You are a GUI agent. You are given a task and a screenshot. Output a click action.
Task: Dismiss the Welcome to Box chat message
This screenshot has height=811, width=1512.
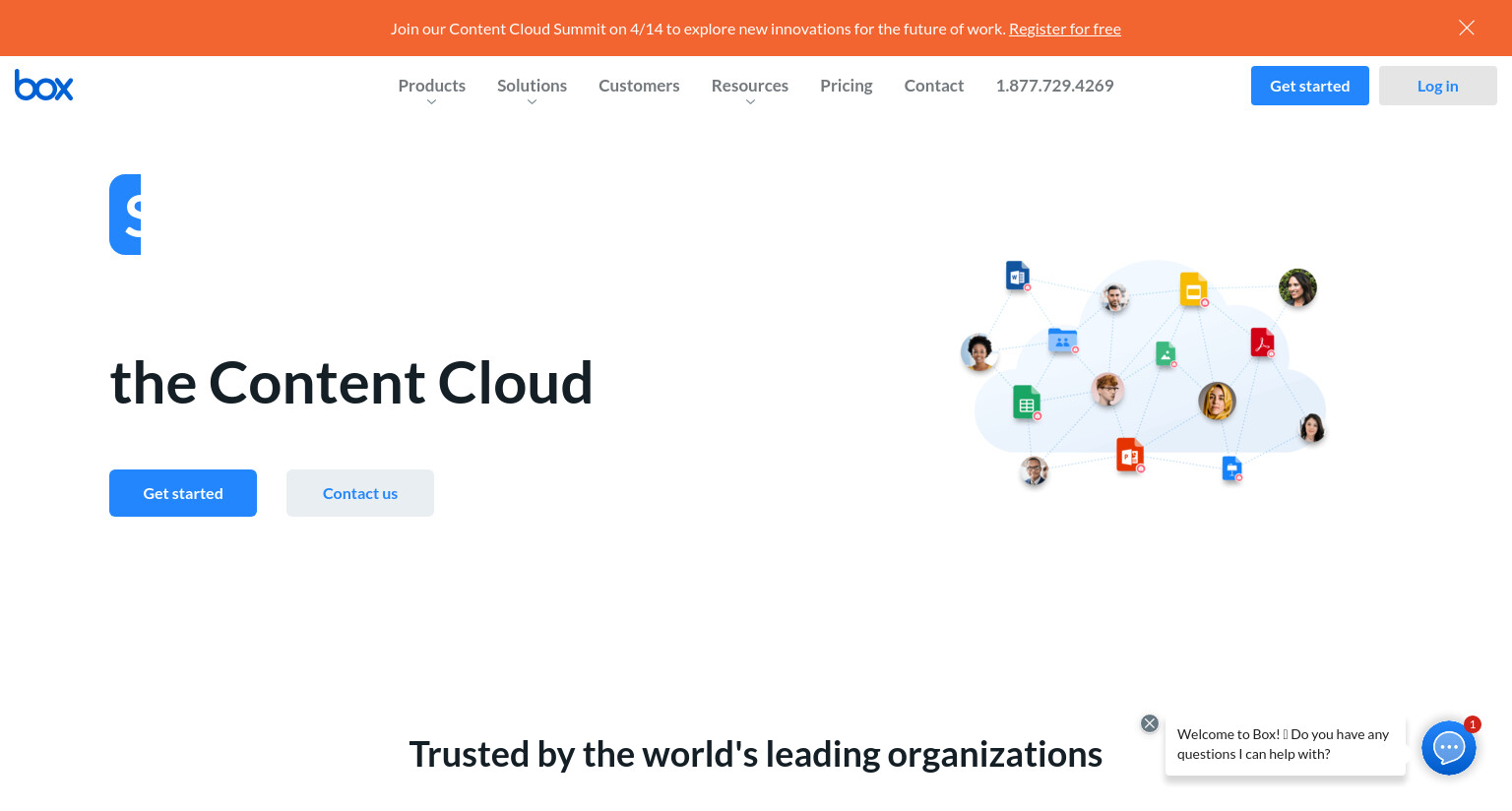pos(1149,723)
